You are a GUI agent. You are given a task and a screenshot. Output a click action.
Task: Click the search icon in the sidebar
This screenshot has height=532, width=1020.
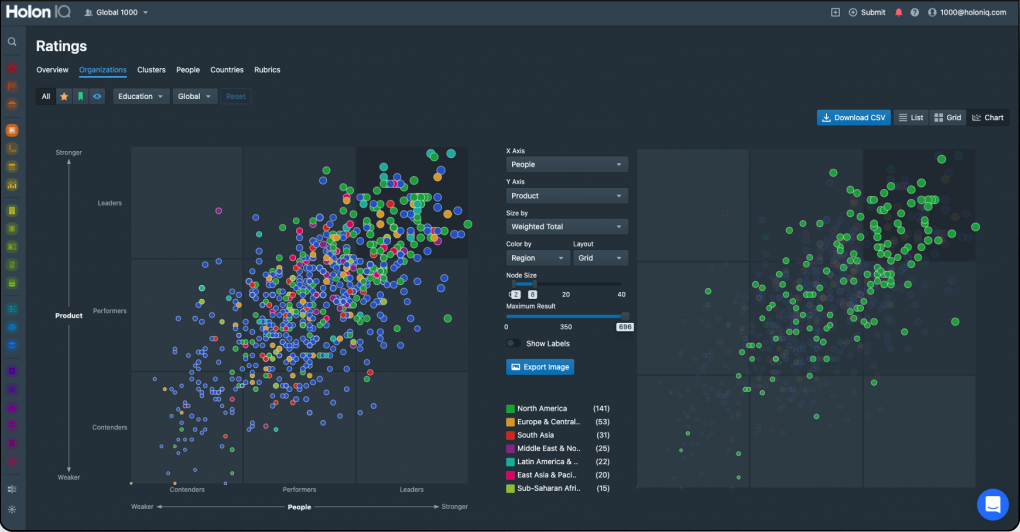pyautogui.click(x=12, y=42)
